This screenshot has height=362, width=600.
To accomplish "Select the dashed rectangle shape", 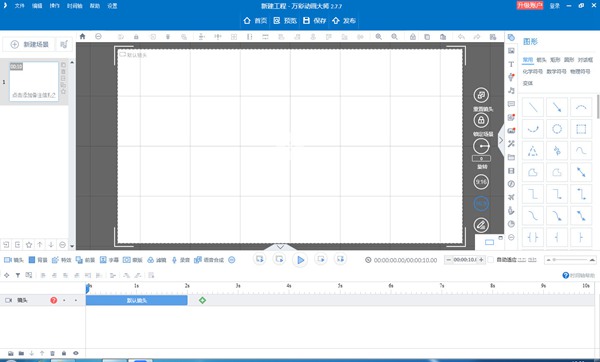I will [581, 129].
